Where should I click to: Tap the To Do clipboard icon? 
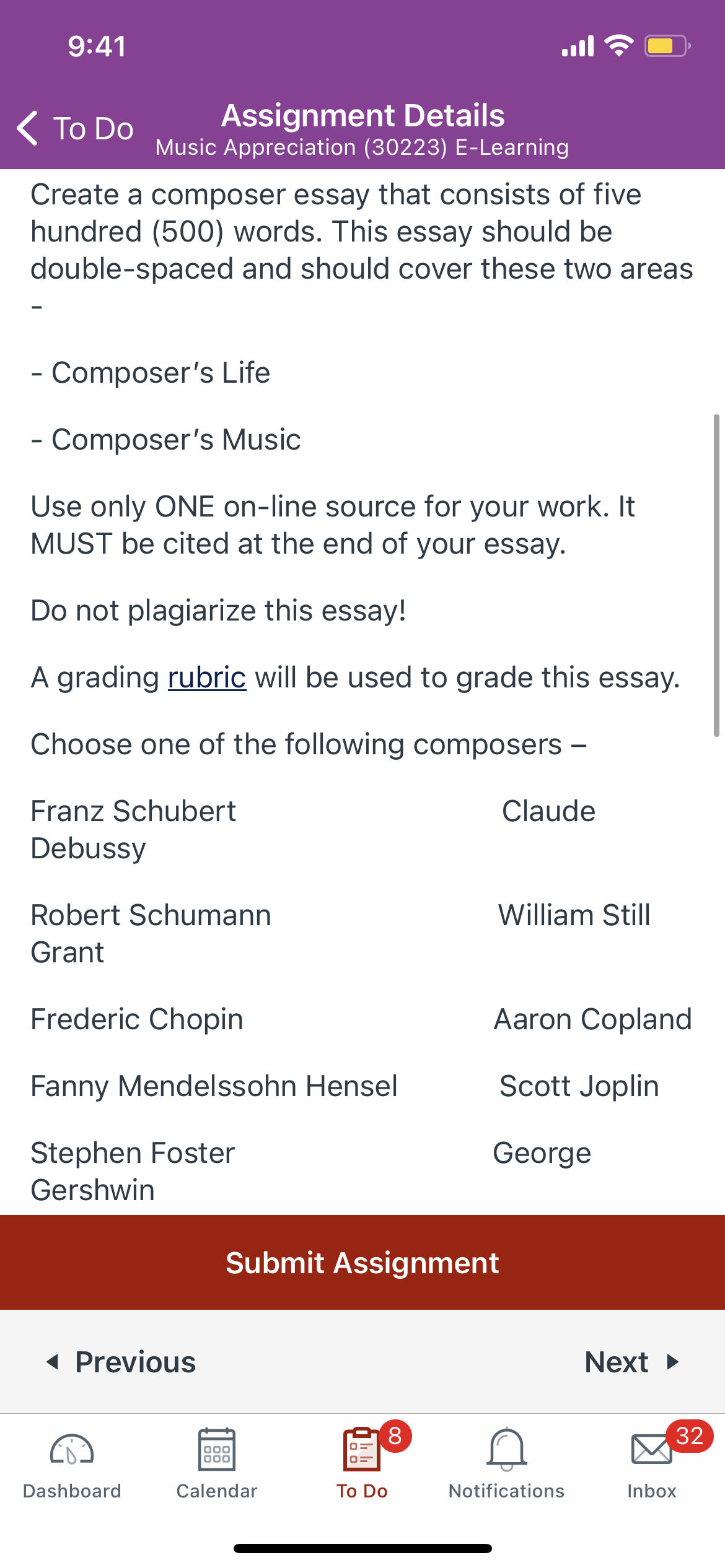(x=362, y=1449)
